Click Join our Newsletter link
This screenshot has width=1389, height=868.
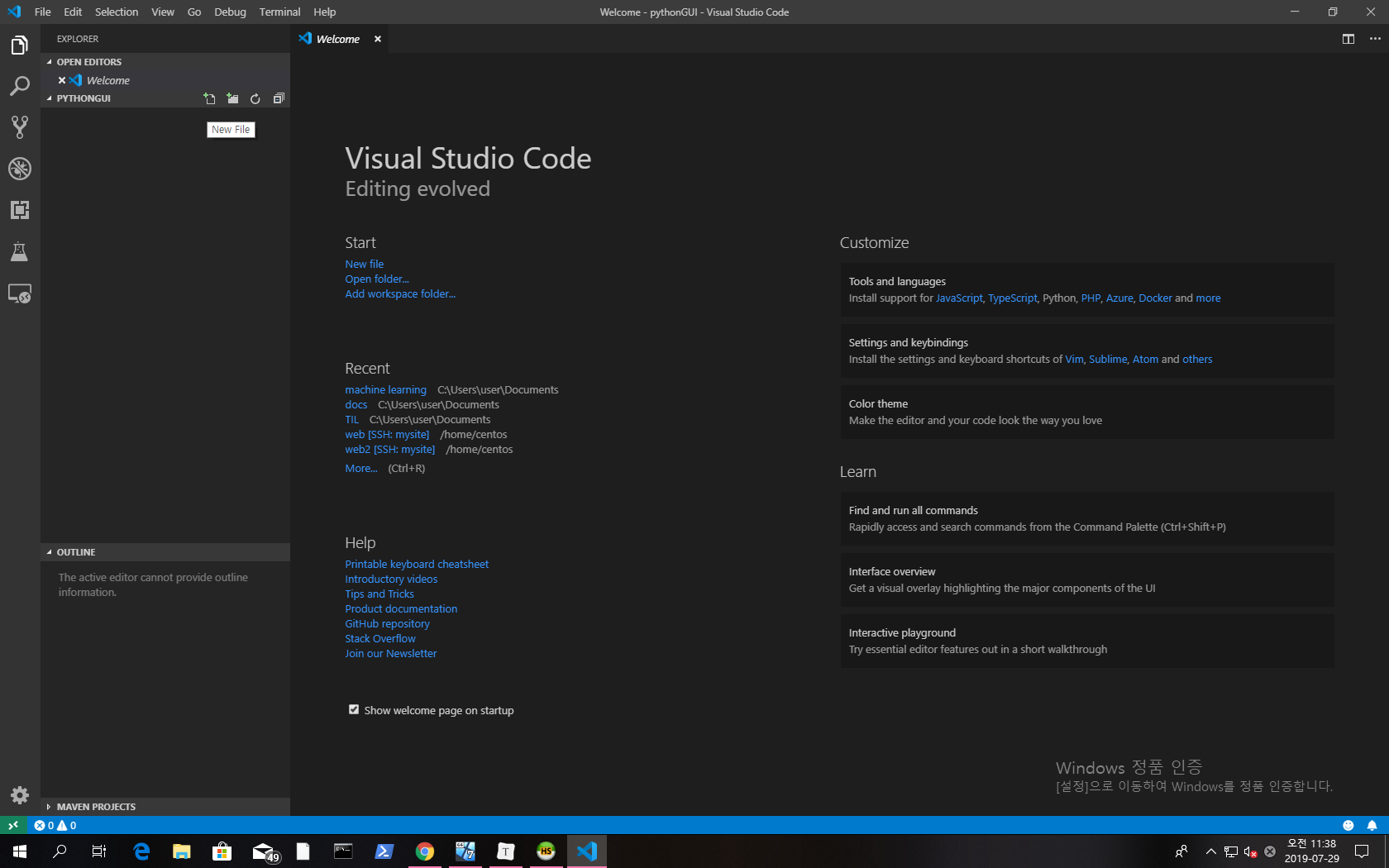391,653
